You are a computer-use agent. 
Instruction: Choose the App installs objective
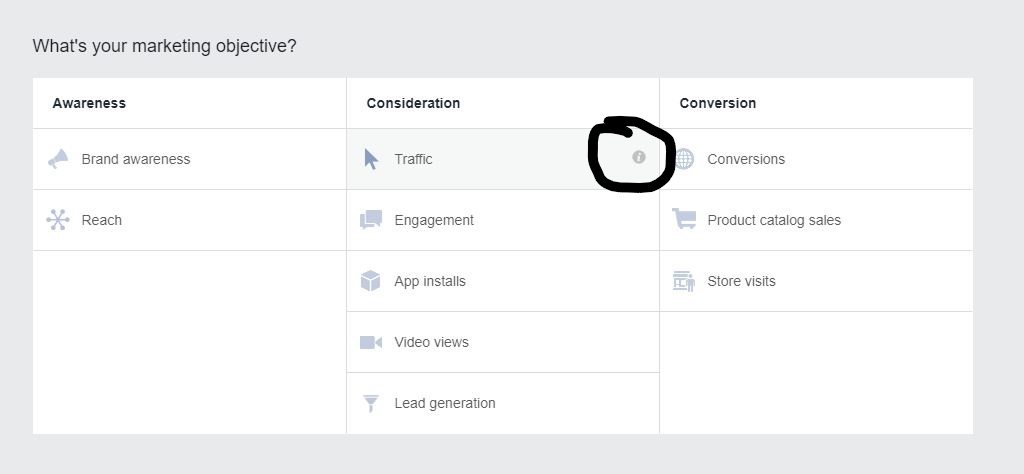430,281
